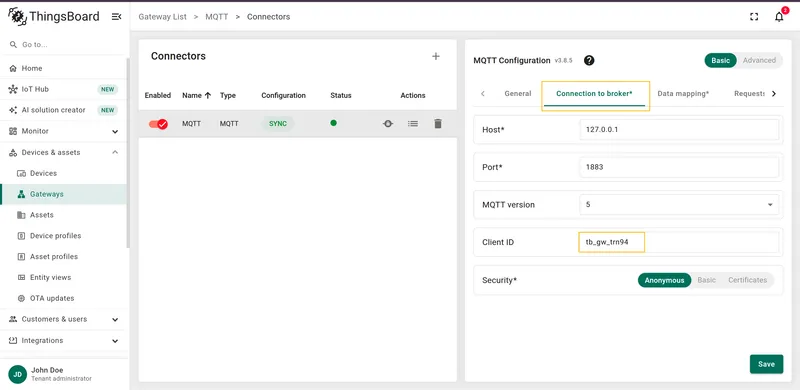Go to MQTT breadcrumb
Viewport: 800px width, 390px height.
tap(217, 17)
